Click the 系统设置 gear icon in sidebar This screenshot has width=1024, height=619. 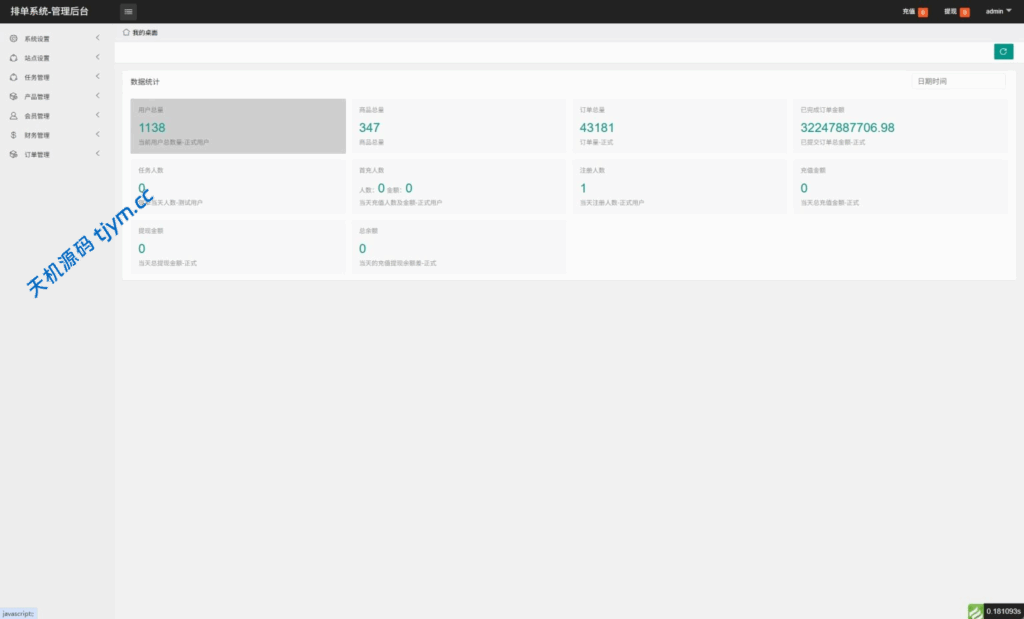13,39
